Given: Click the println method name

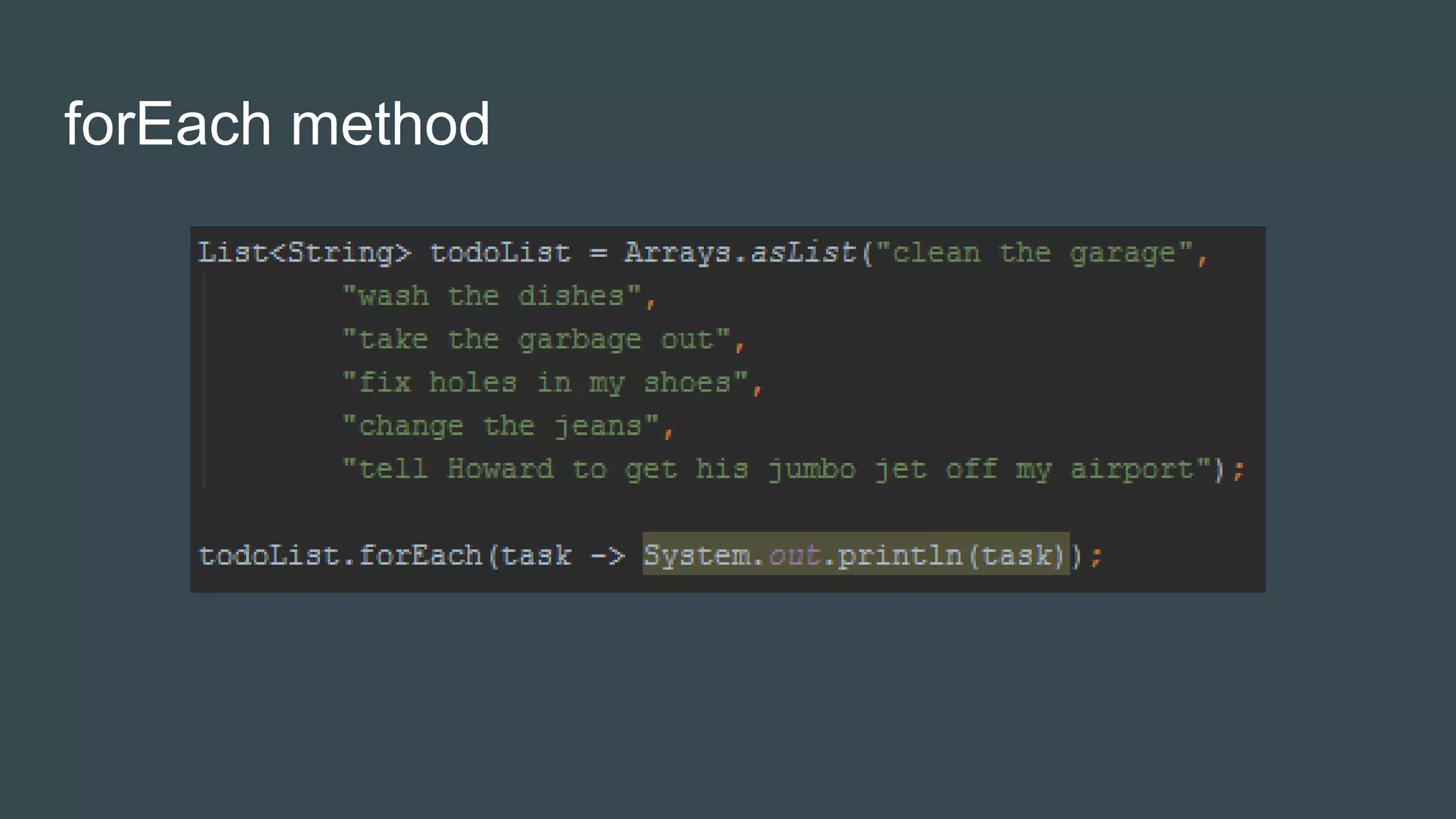Looking at the screenshot, I should coord(899,555).
